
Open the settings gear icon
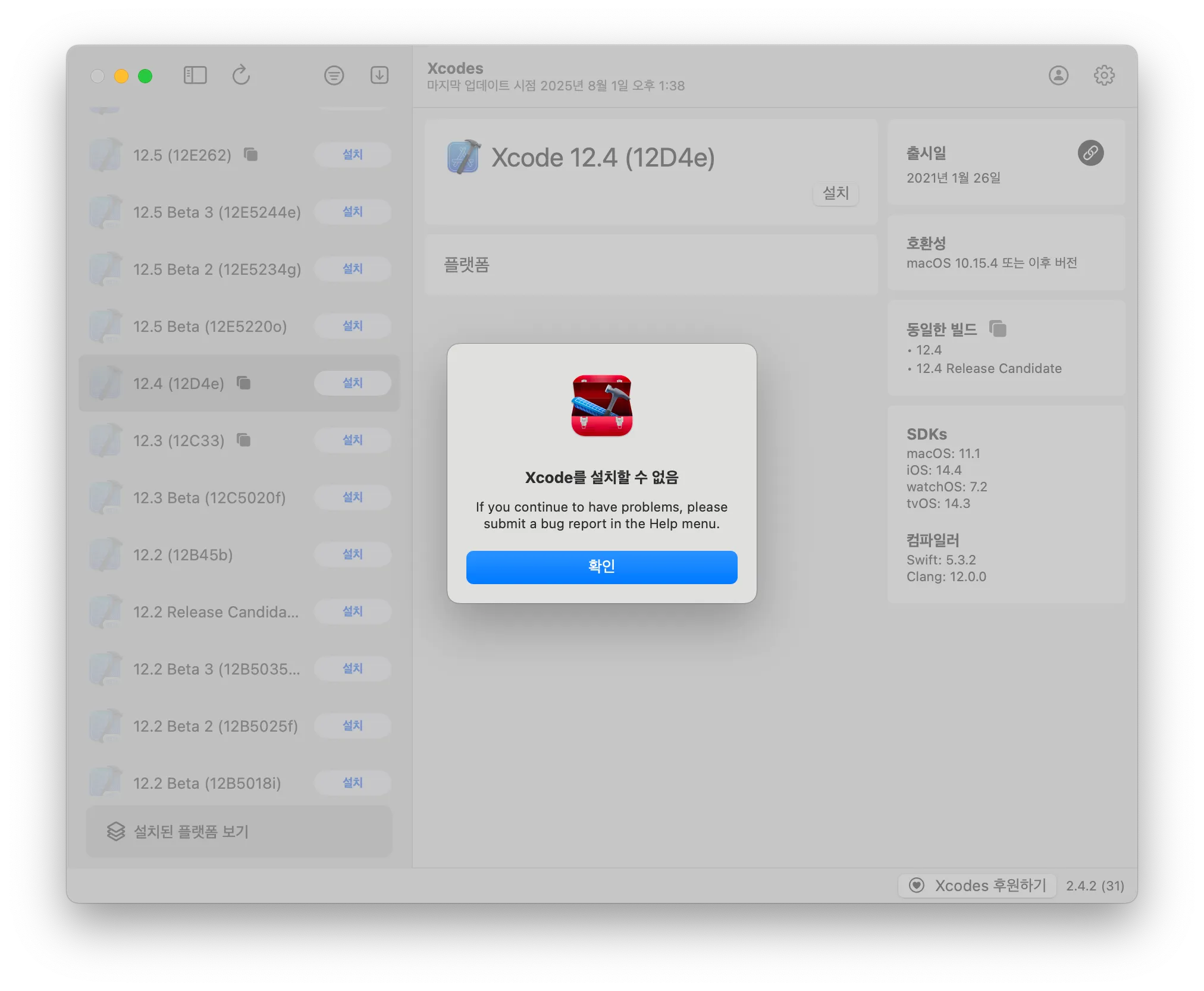point(1104,76)
